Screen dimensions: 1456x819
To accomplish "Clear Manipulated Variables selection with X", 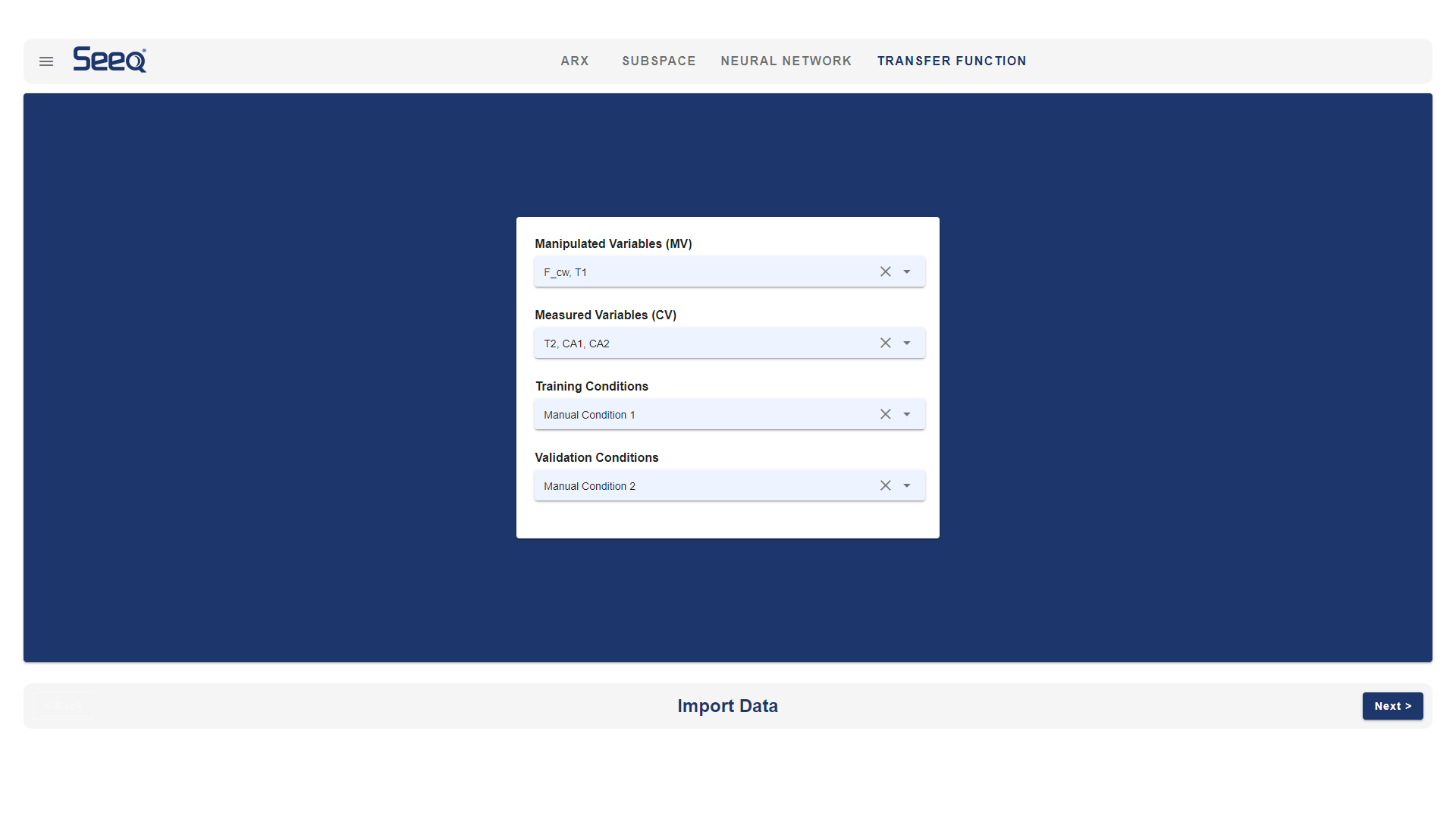I will [x=885, y=271].
